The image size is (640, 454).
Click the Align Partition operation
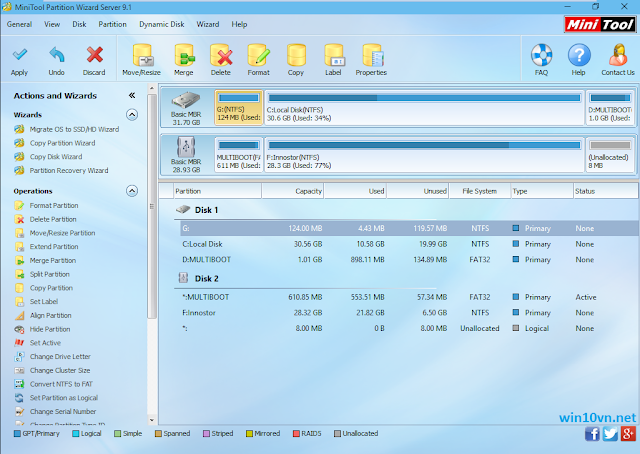51,316
